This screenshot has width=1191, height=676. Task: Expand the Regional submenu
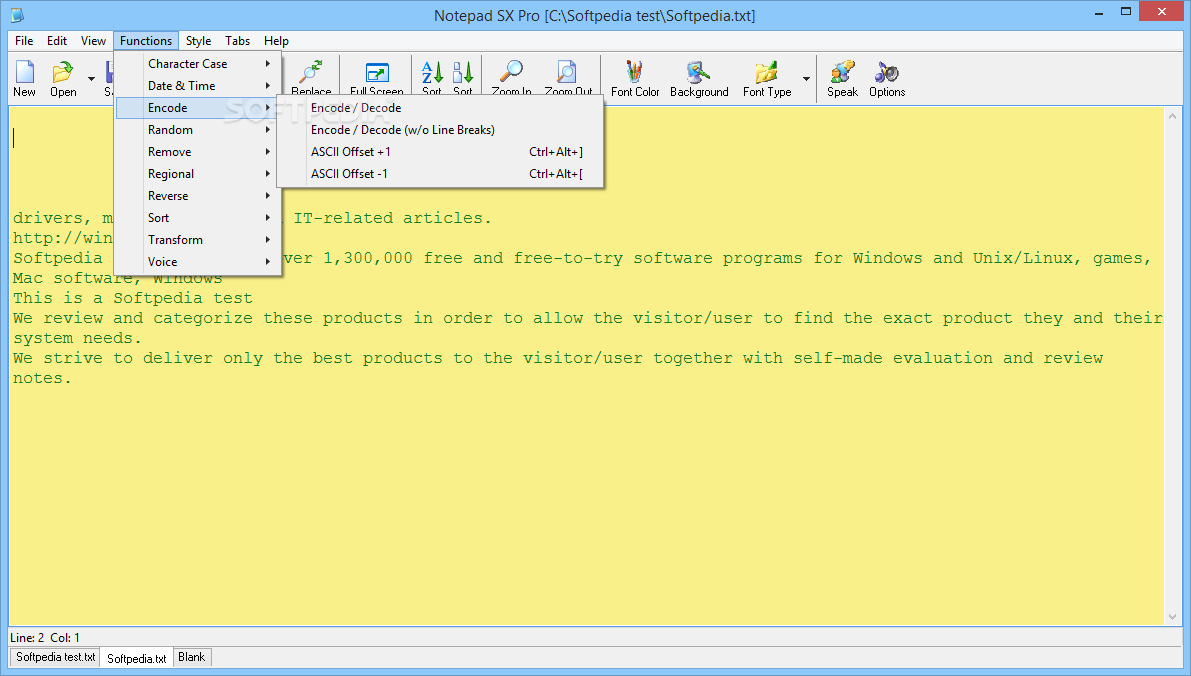(197, 174)
